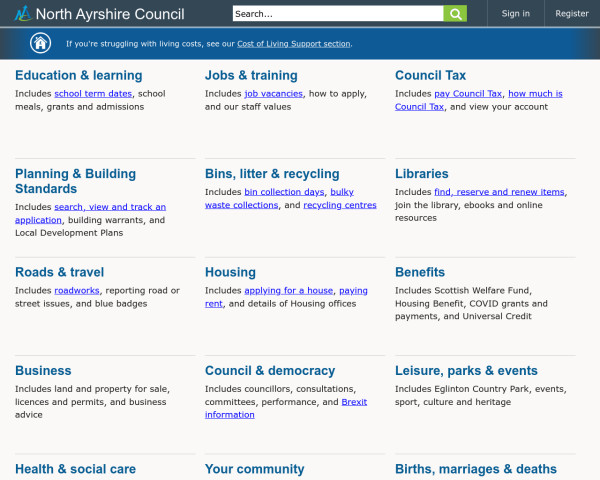Click the roadworks link

77,290
